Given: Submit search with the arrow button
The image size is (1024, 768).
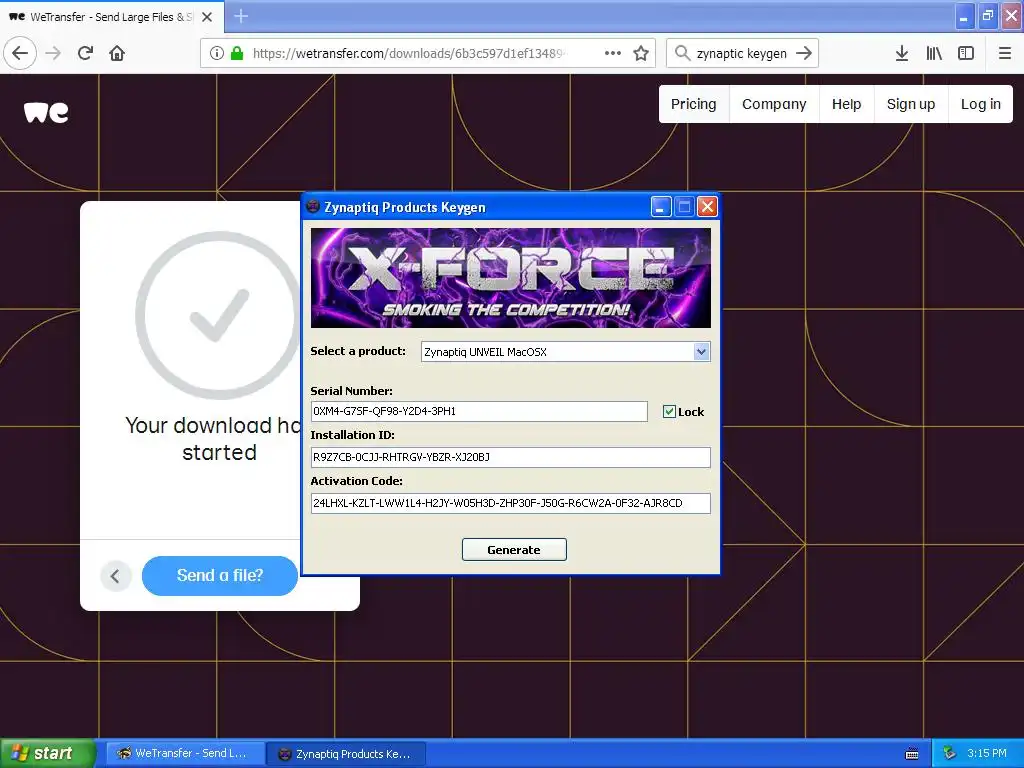Looking at the screenshot, I should click(x=804, y=53).
